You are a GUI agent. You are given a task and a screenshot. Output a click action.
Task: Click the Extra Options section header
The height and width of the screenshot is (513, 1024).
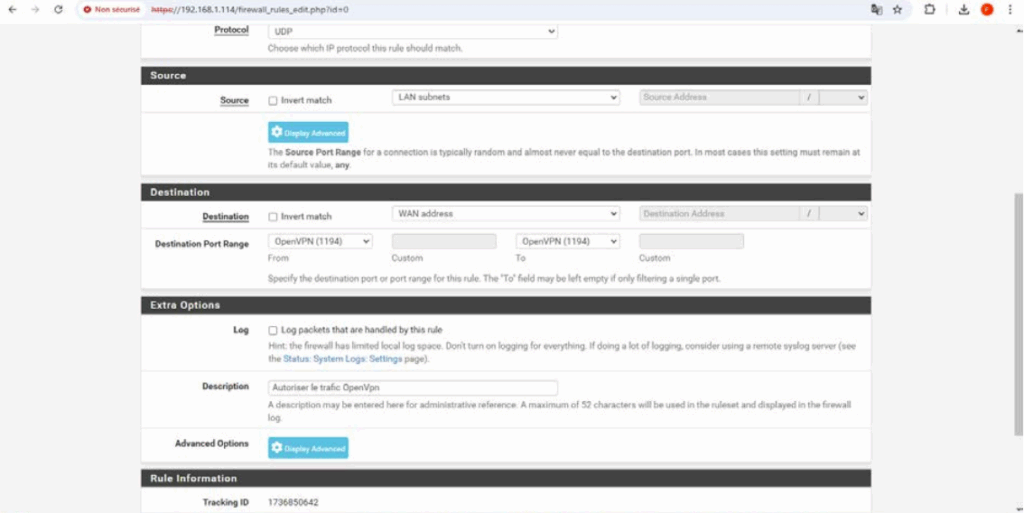pos(506,305)
